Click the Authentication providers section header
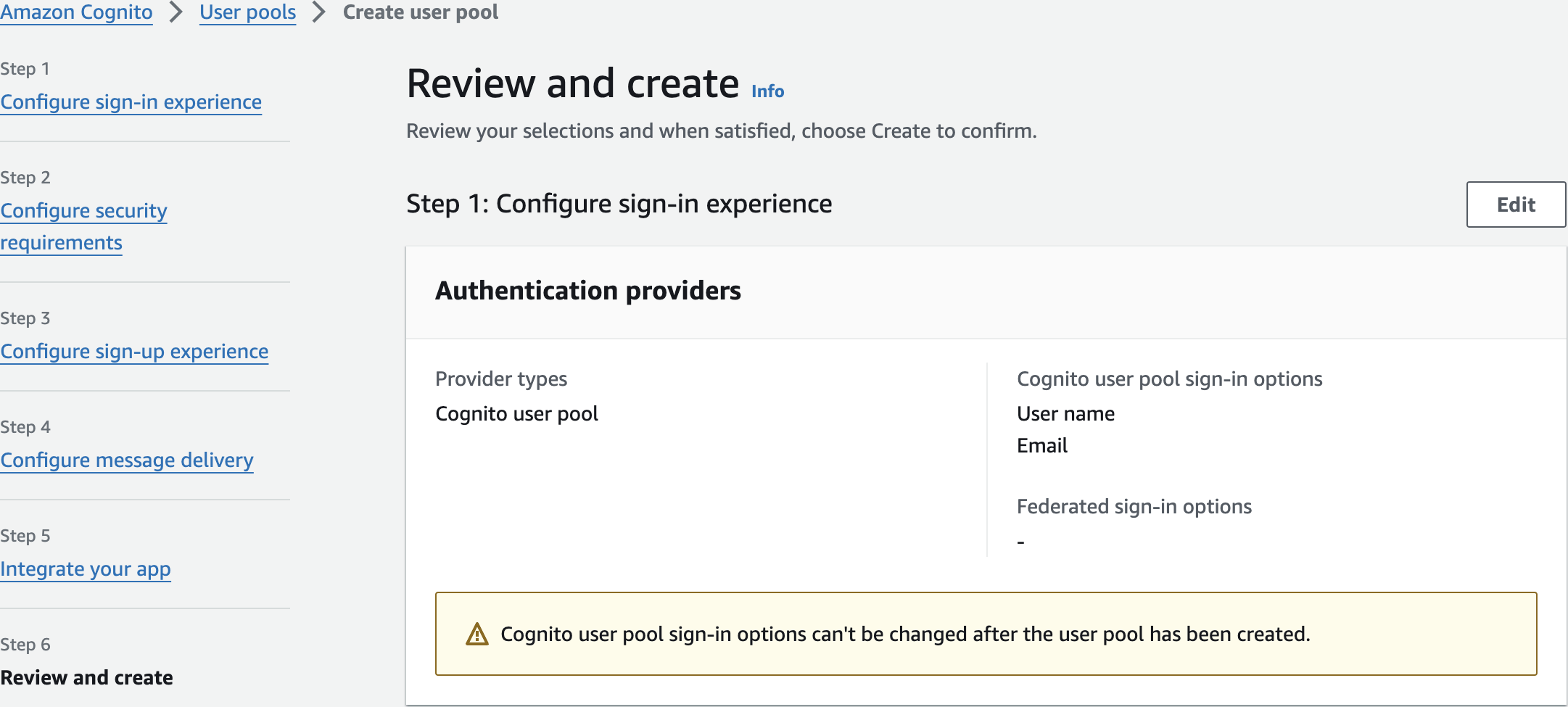1568x707 pixels. click(587, 291)
